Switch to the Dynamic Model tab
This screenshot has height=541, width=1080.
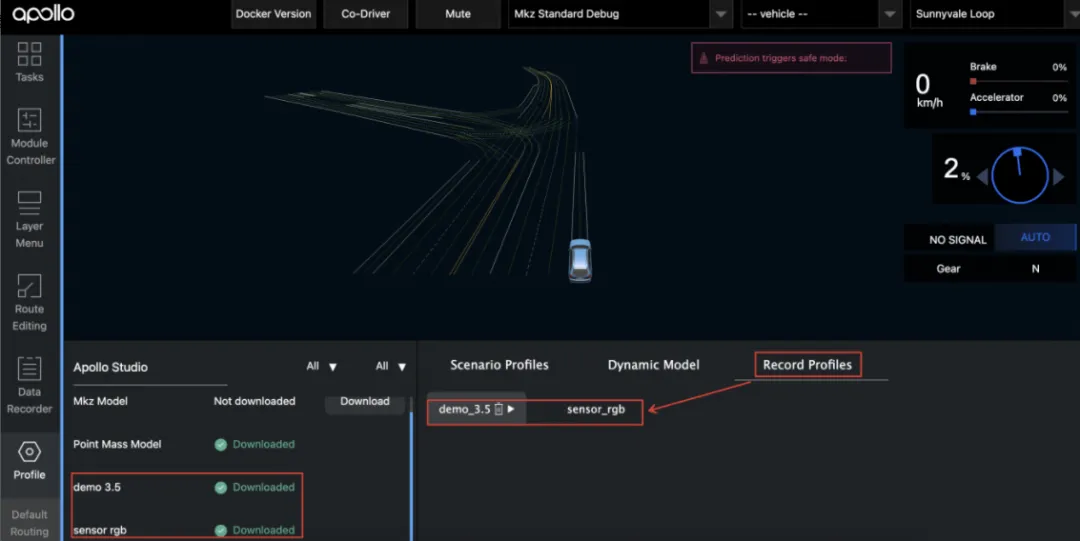click(654, 365)
